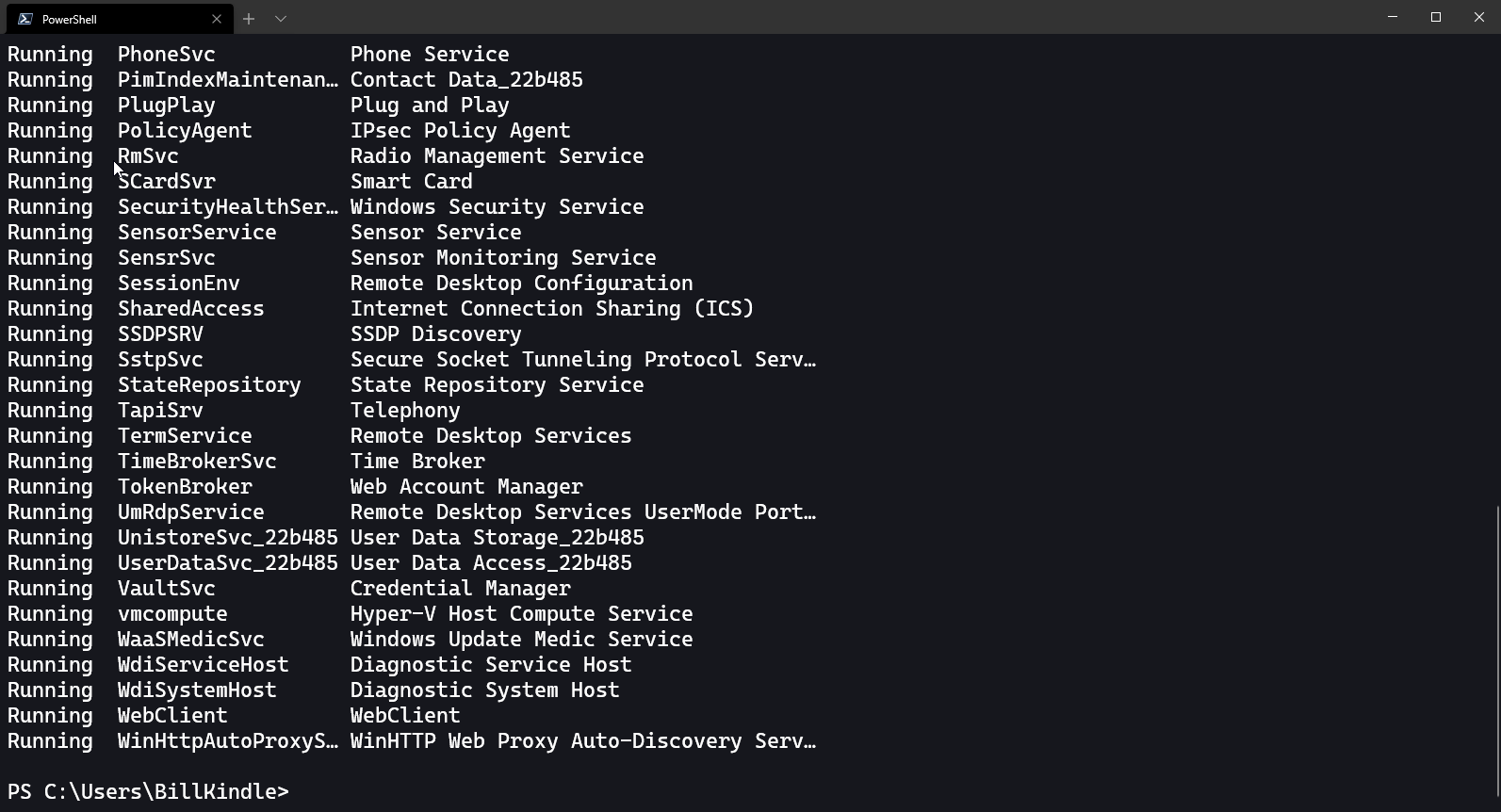The image size is (1501, 812).
Task: Minimize the terminal window
Action: (1393, 17)
